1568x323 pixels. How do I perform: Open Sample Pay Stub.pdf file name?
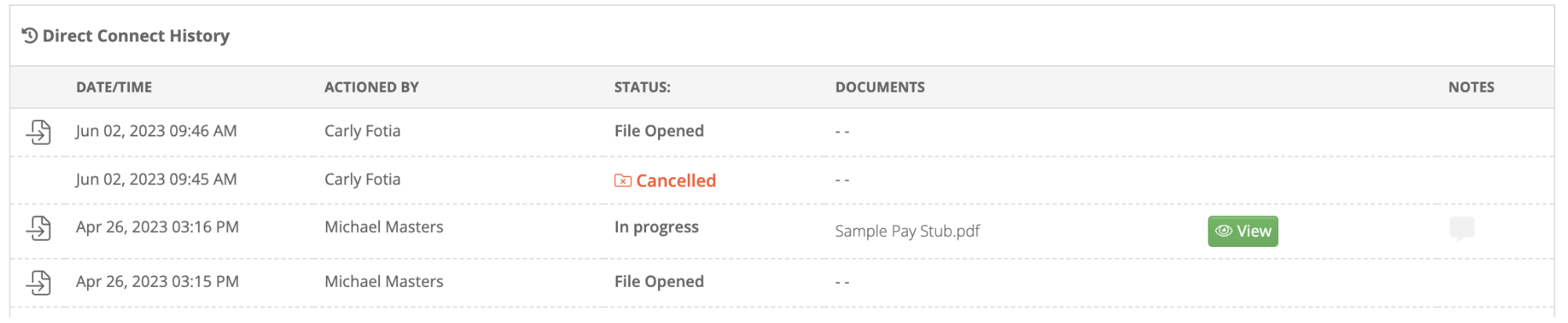click(907, 231)
